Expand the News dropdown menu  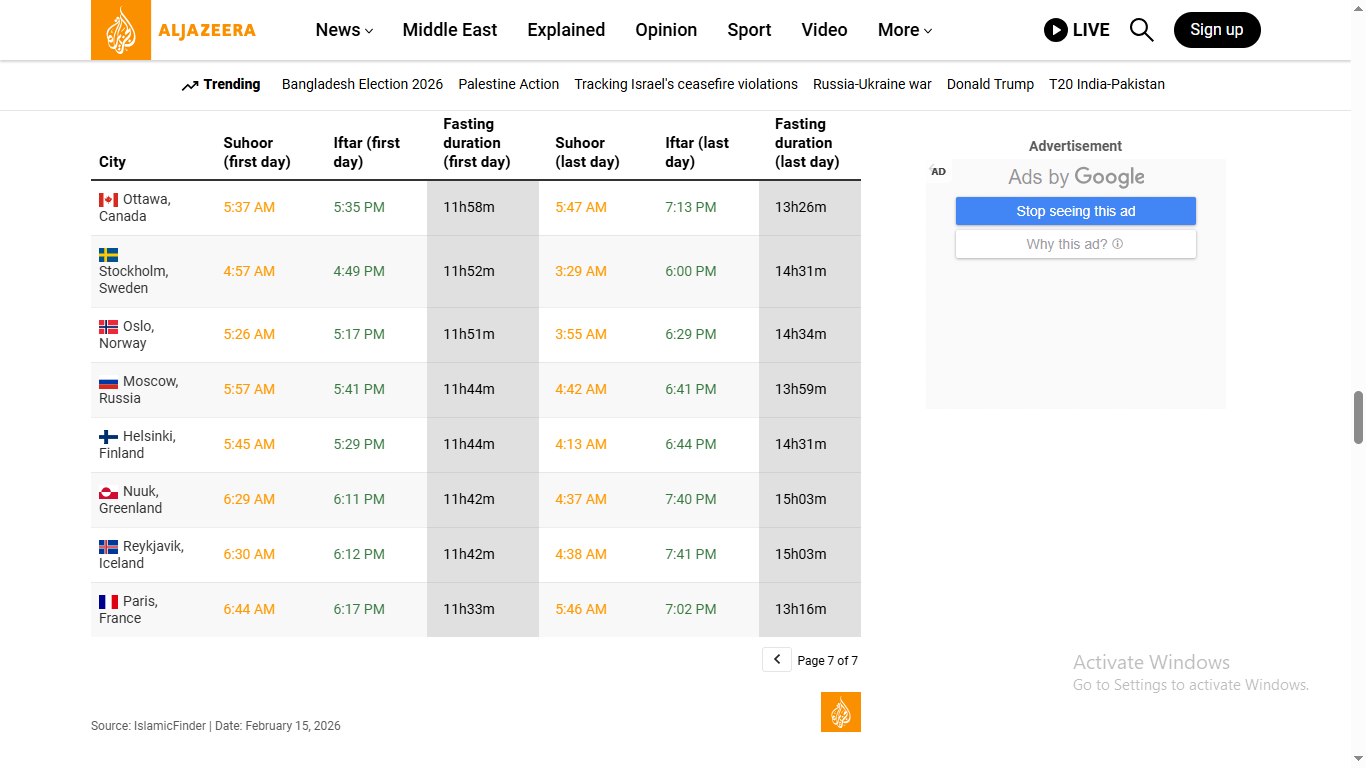pos(344,30)
